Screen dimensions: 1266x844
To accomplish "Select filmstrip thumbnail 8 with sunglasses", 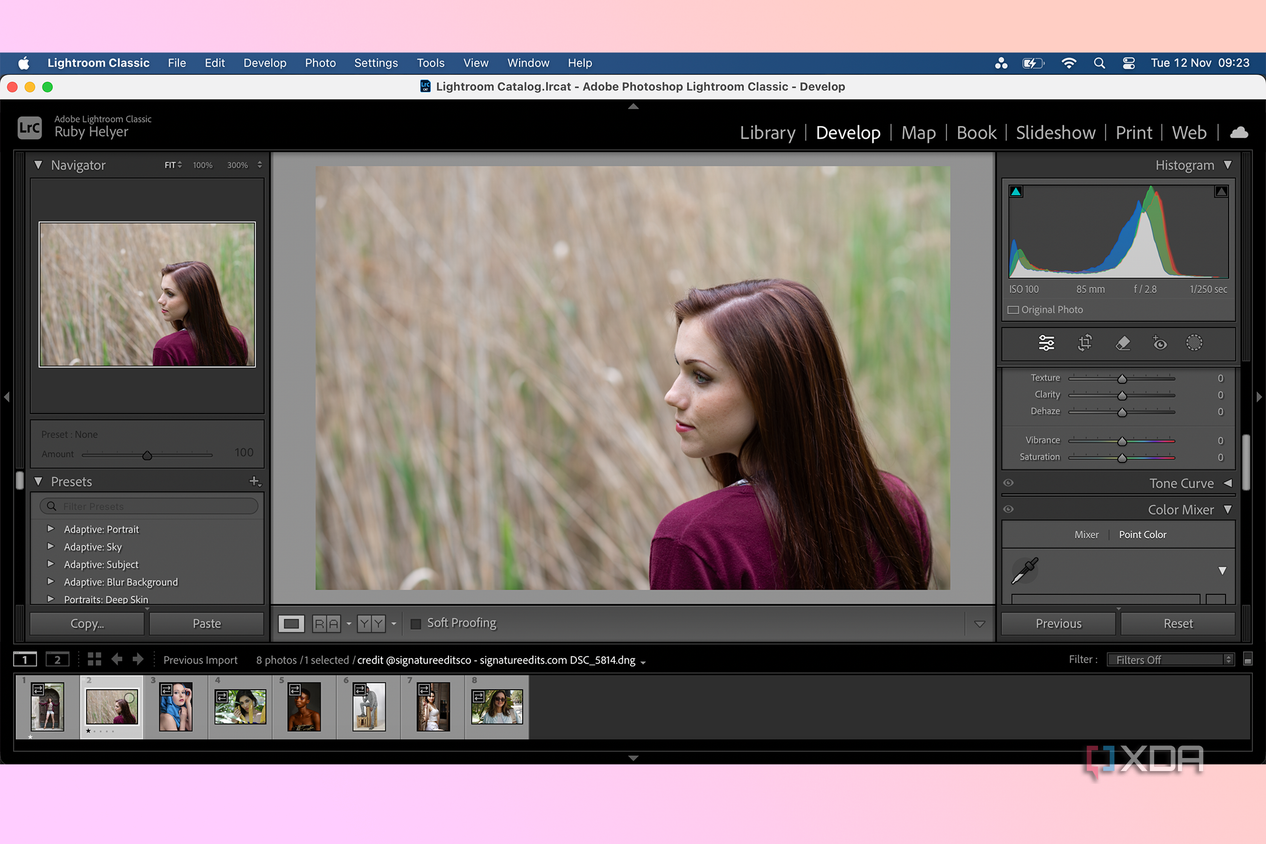I will 496,707.
